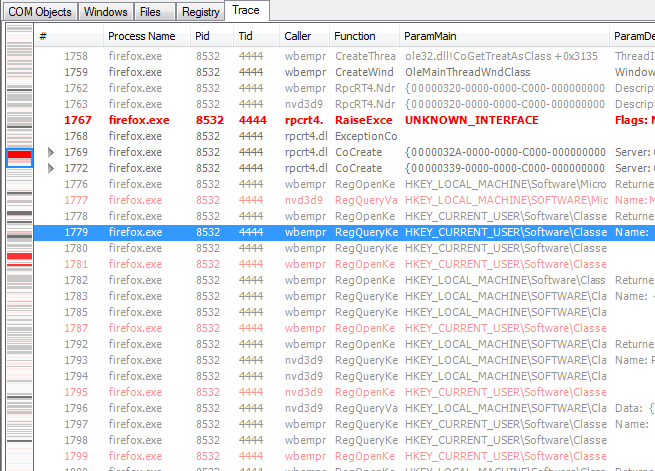Jump to the lower red band in overview strip
This screenshot has height=471, width=655.
[x=20, y=256]
